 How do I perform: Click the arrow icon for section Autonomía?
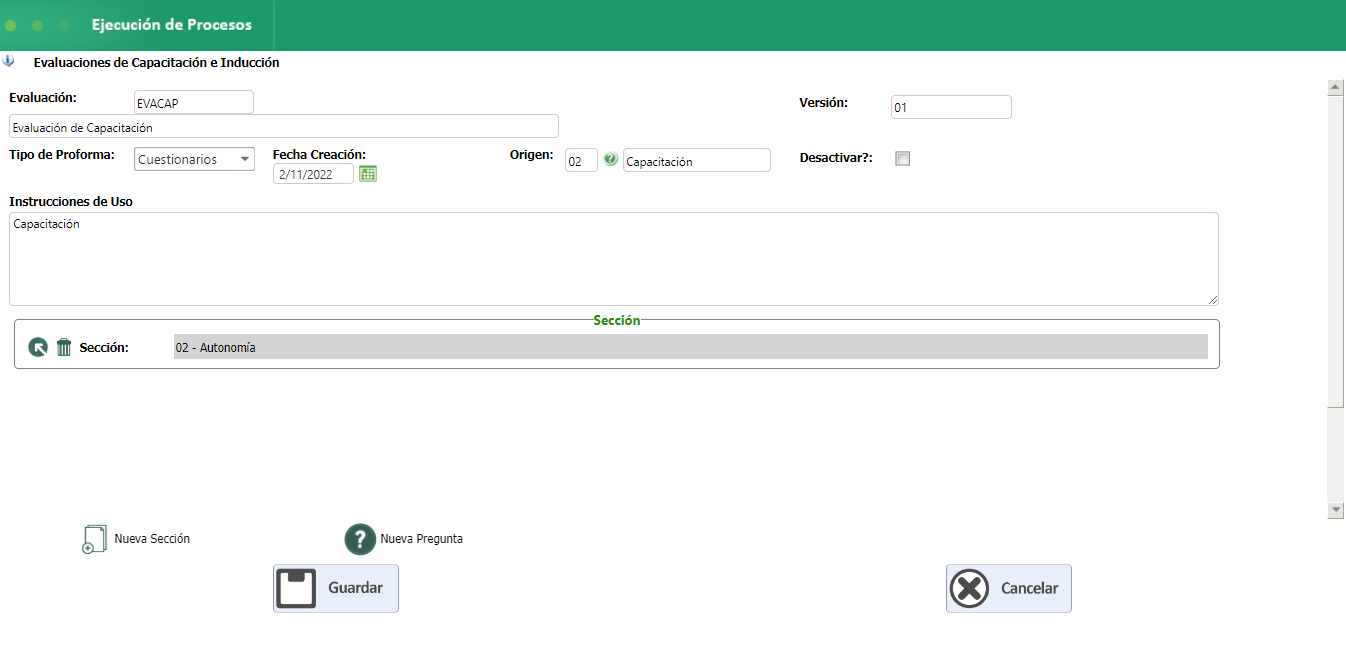coord(38,347)
